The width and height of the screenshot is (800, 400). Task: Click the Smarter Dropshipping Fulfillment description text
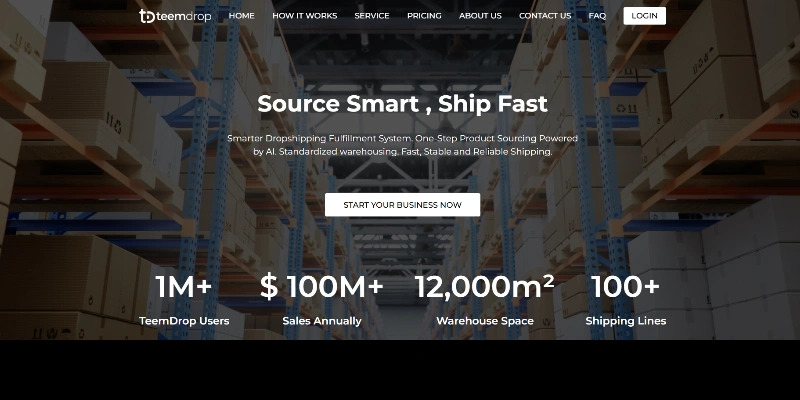click(x=403, y=145)
